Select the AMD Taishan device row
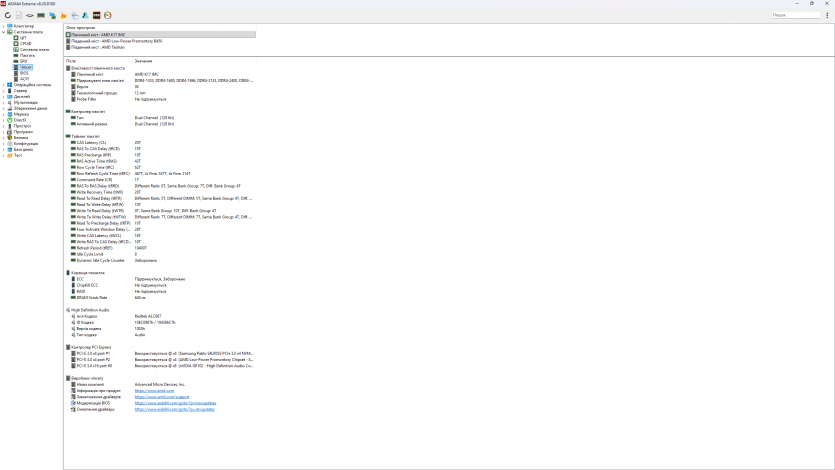 coord(98,47)
